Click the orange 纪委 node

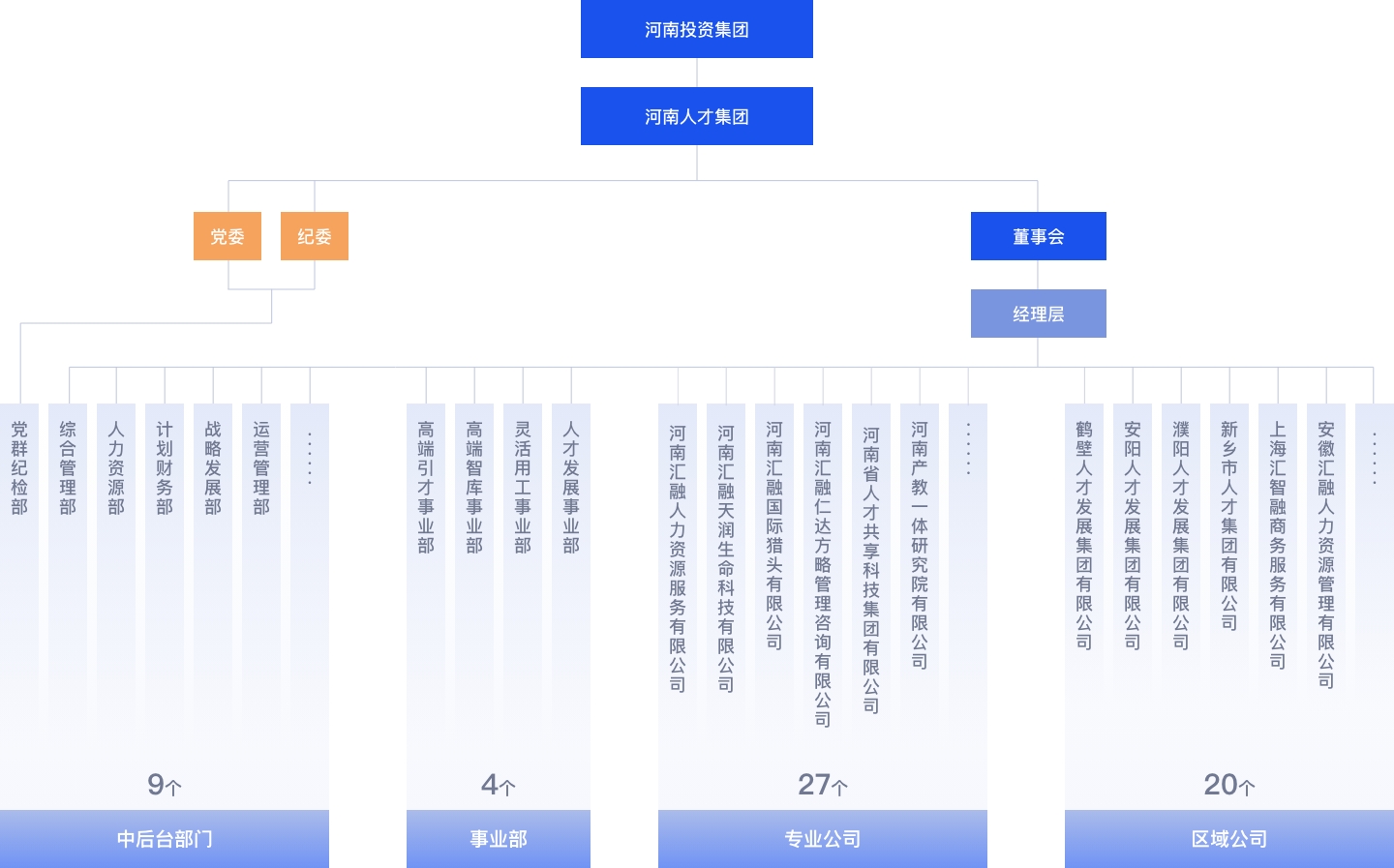(315, 236)
